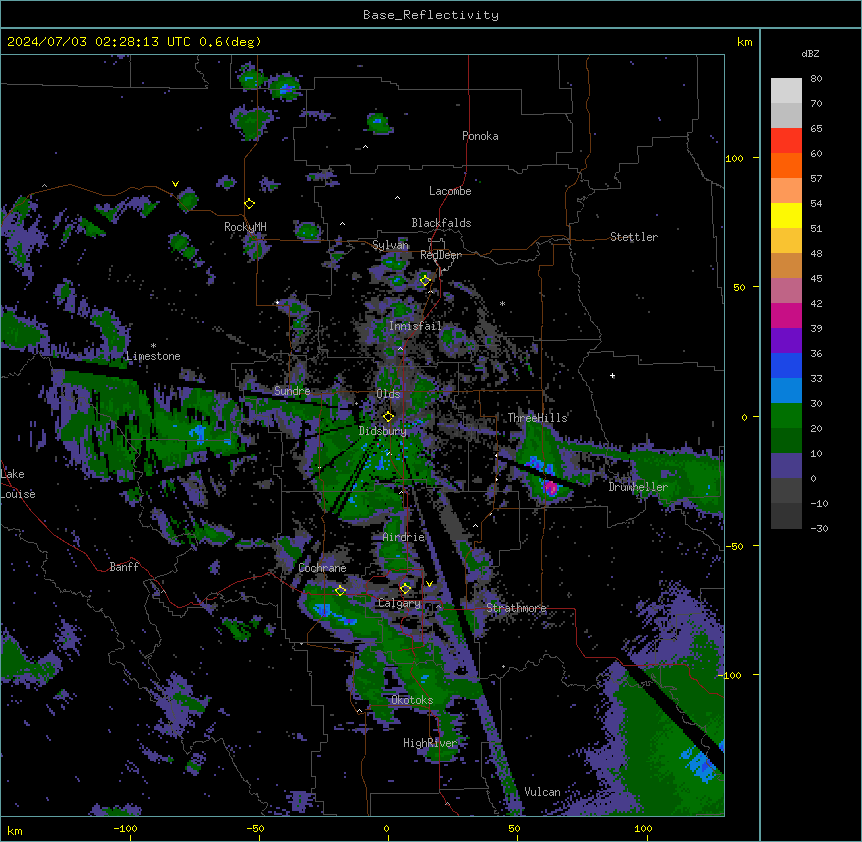This screenshot has height=842, width=862.
Task: Click the Drumheller label
Action: point(638,487)
